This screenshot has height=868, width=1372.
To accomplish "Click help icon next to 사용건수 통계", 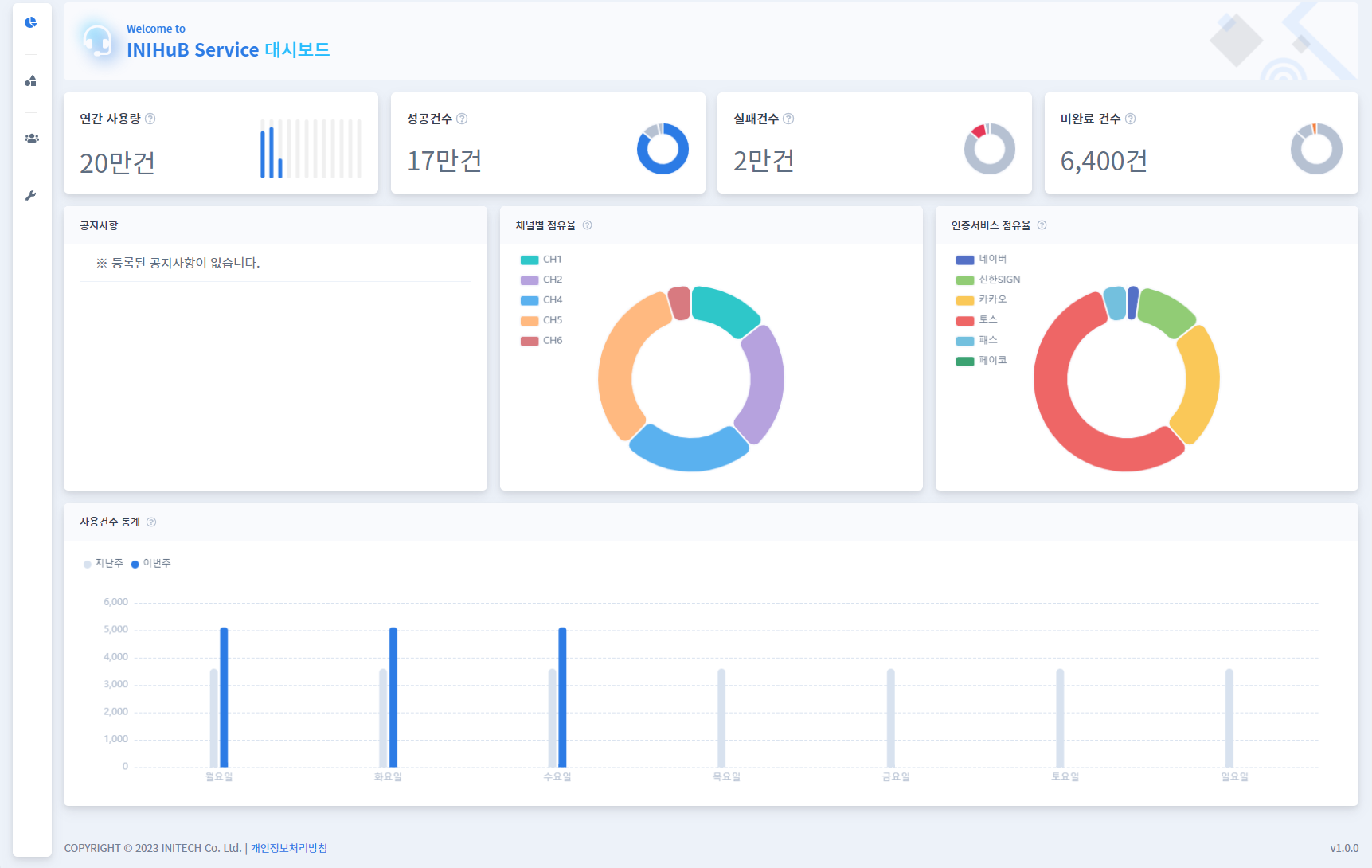I will pos(151,522).
